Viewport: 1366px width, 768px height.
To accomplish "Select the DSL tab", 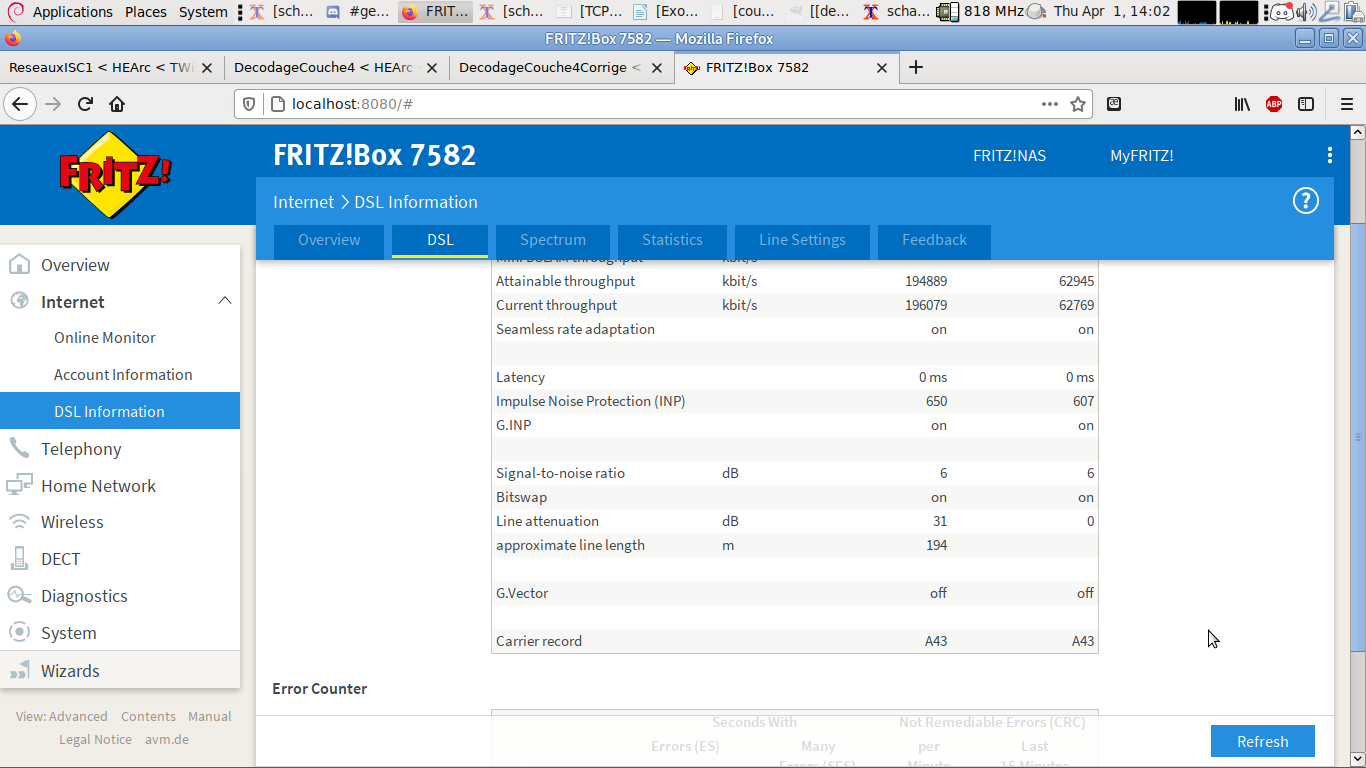I will pyautogui.click(x=440, y=240).
